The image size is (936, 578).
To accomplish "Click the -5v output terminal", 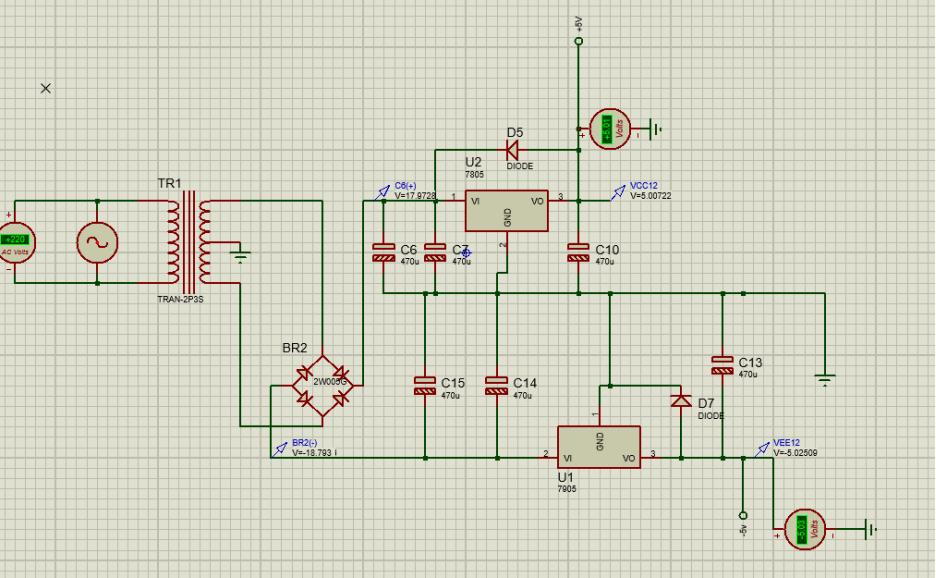I will click(743, 515).
